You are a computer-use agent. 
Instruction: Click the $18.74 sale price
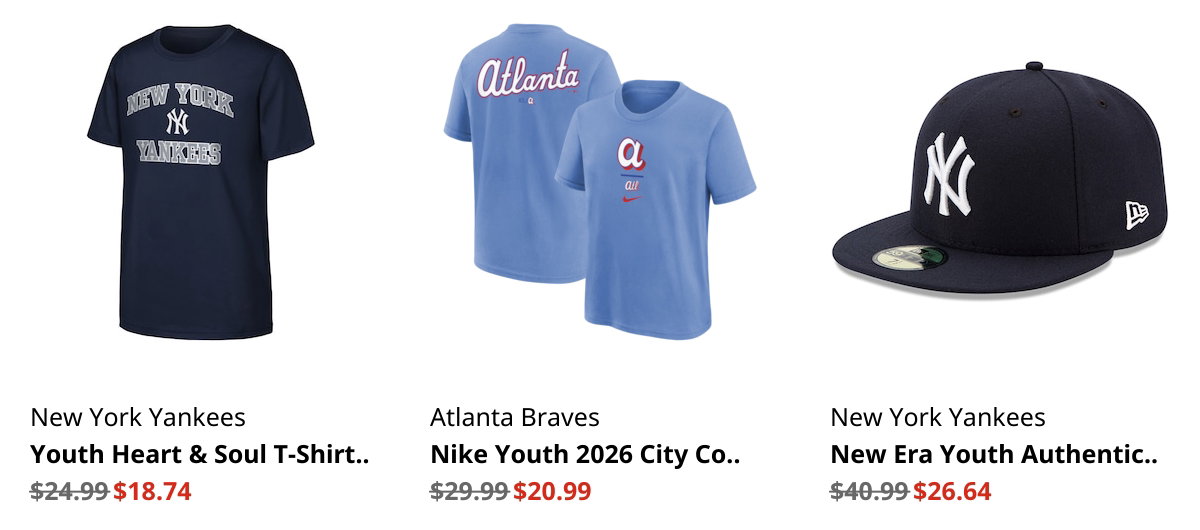click(x=152, y=491)
